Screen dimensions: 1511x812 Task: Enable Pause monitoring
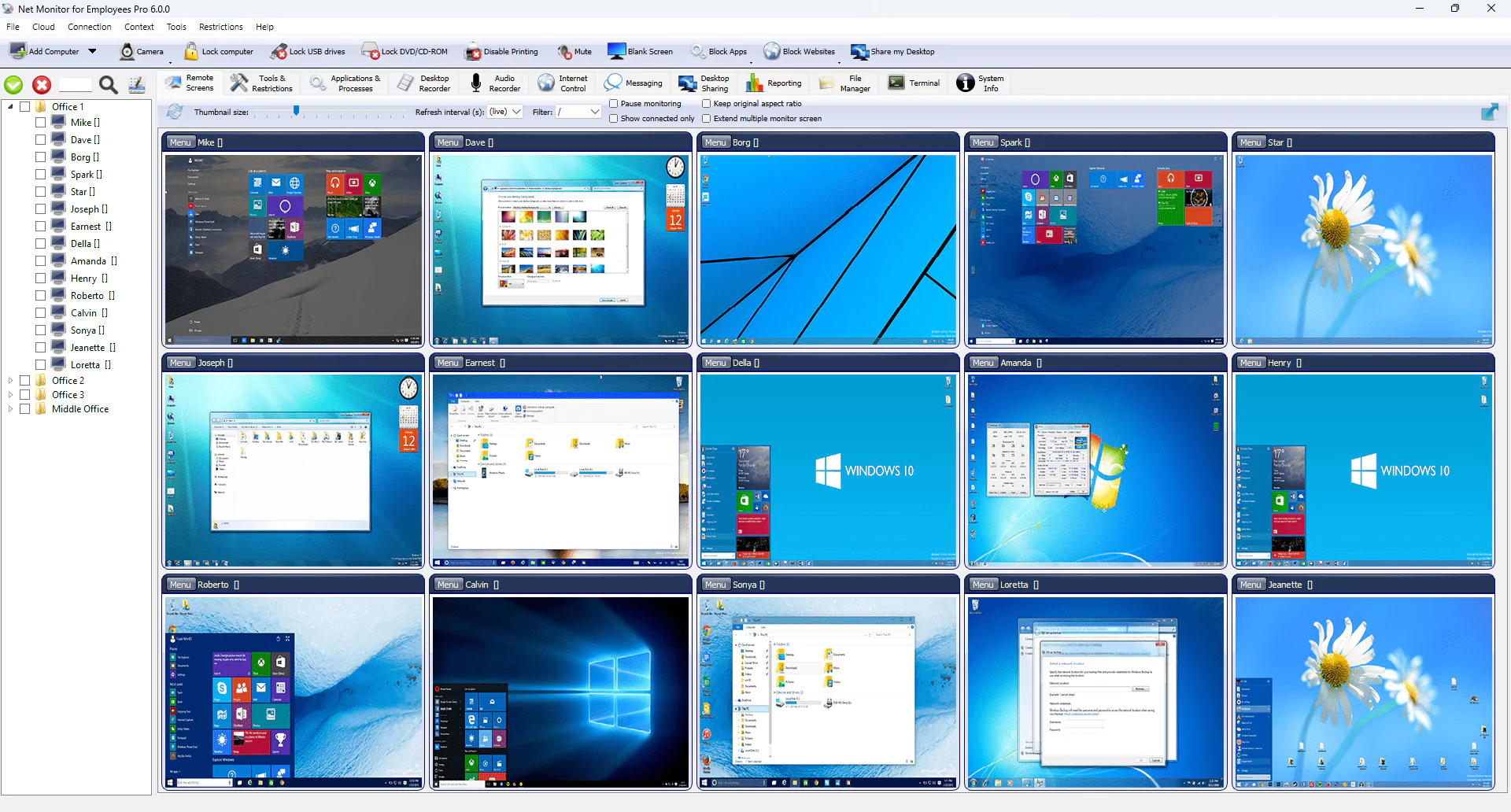[x=613, y=103]
